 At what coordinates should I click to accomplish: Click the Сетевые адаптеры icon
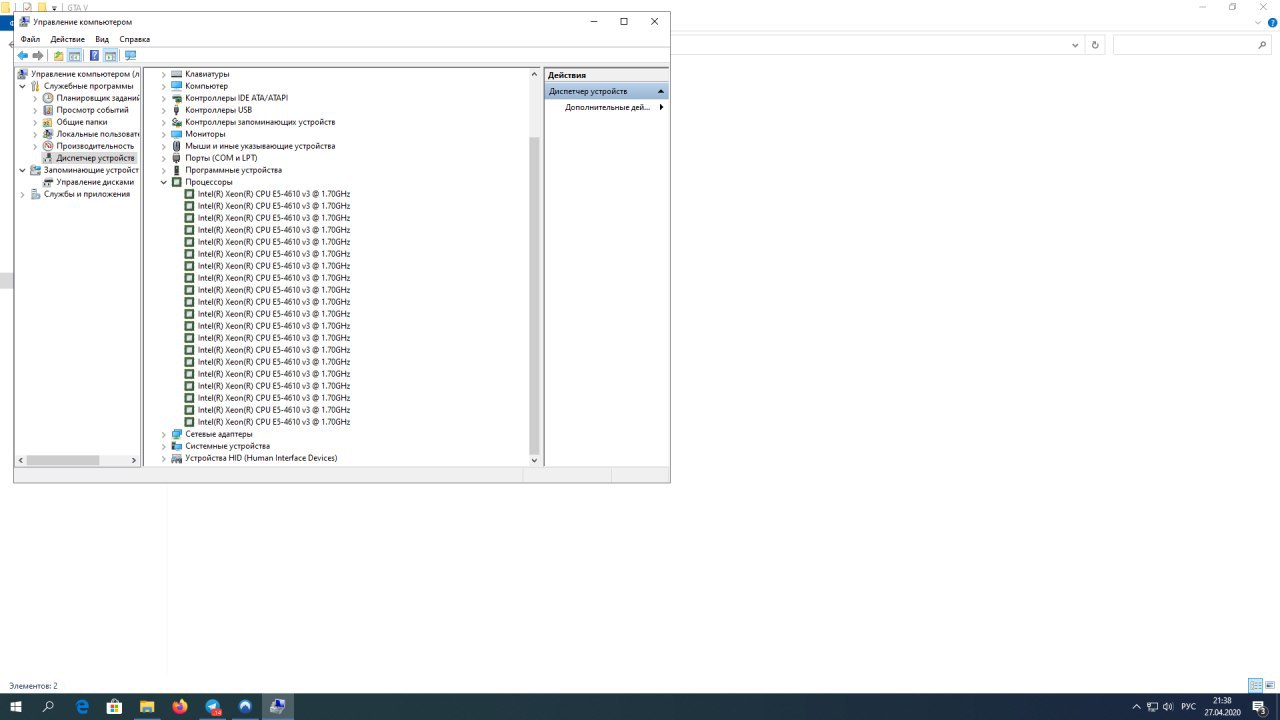click(x=177, y=434)
